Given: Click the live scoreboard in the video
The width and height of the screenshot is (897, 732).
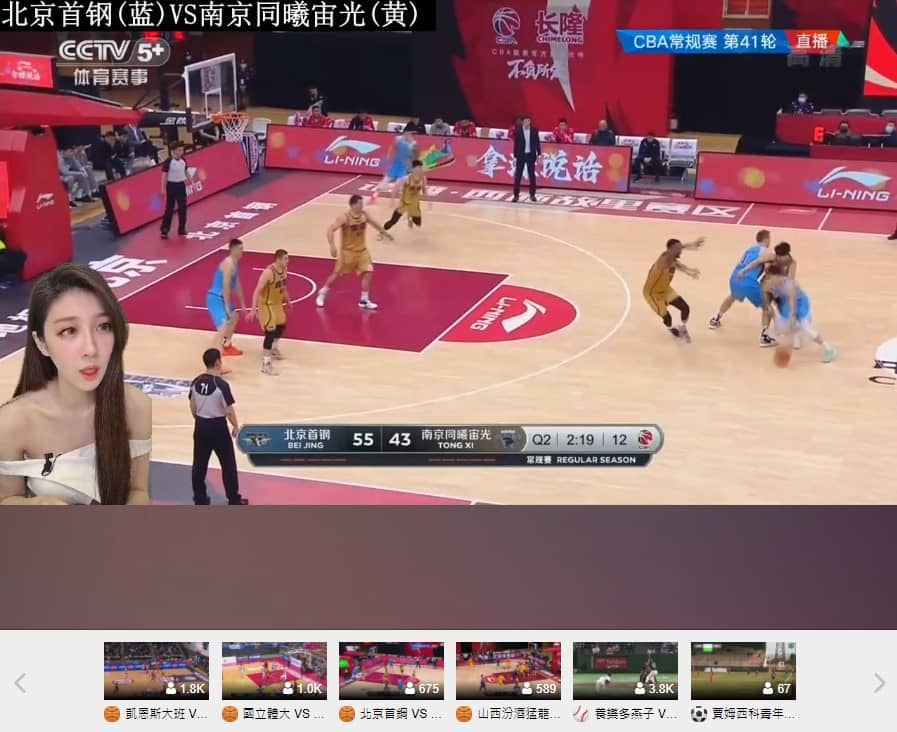Looking at the screenshot, I should pyautogui.click(x=451, y=445).
